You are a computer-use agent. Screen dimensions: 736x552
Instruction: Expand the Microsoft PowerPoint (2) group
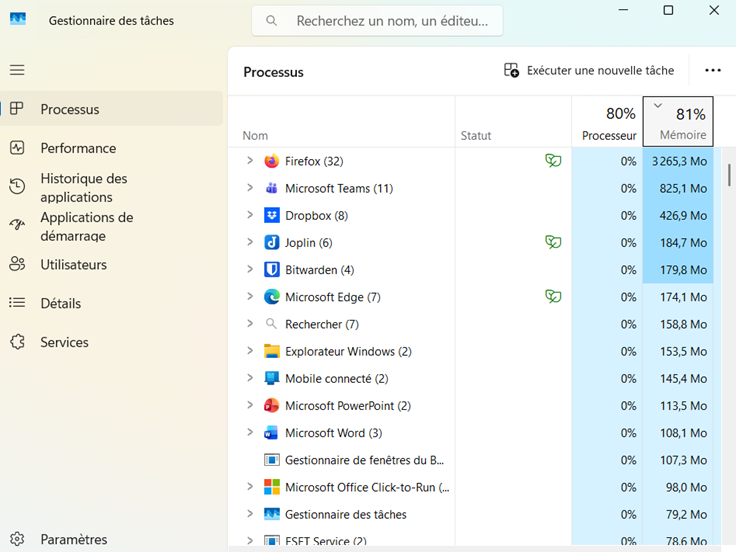[x=250, y=405]
